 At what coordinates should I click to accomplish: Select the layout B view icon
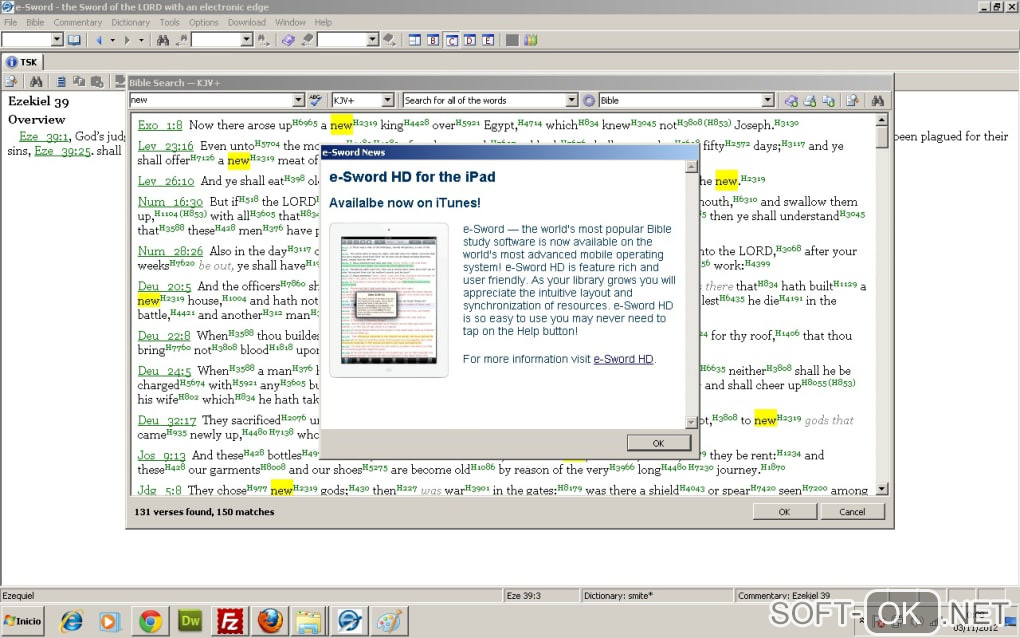[433, 40]
